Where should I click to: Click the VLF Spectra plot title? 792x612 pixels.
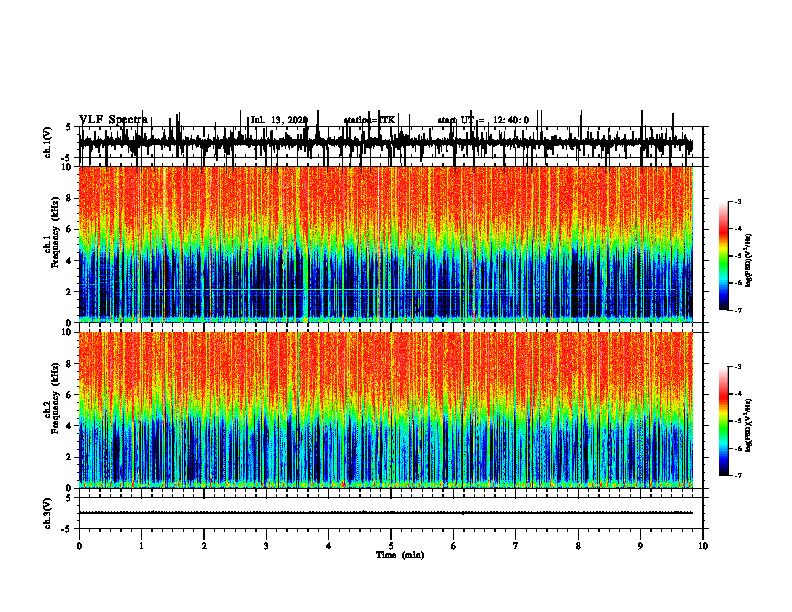tap(114, 119)
